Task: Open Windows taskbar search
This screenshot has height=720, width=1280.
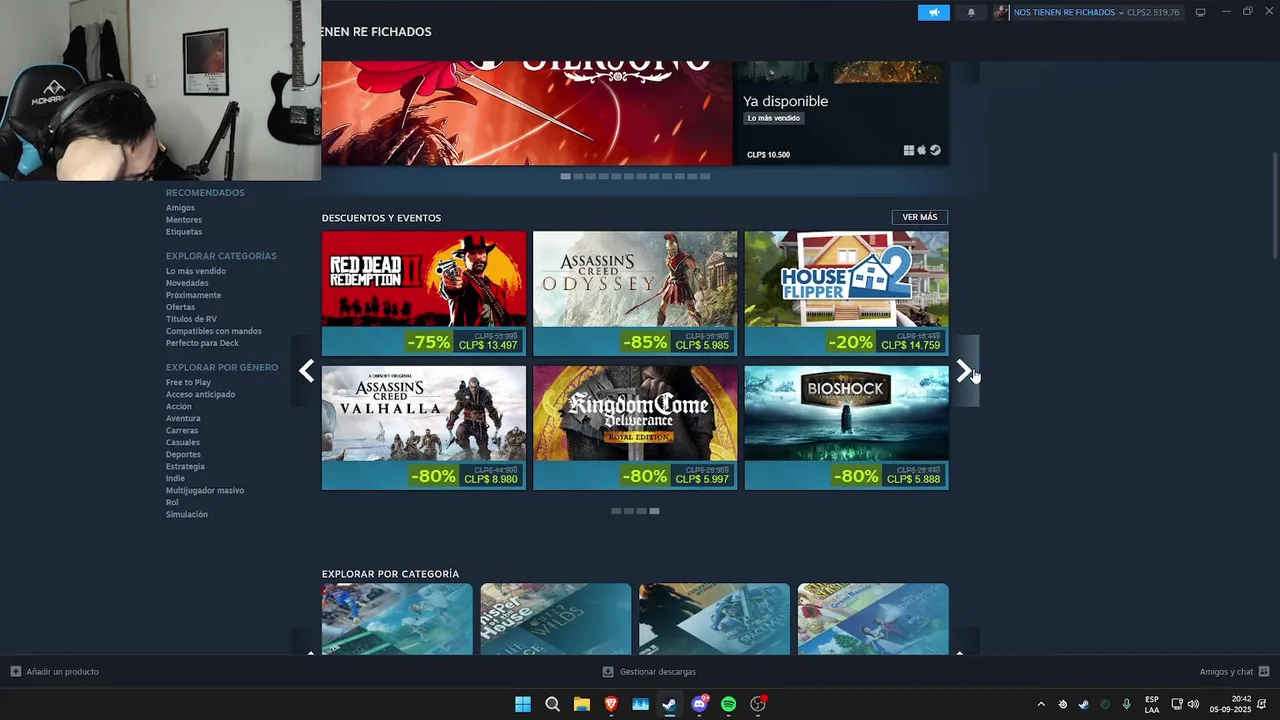Action: tap(552, 704)
